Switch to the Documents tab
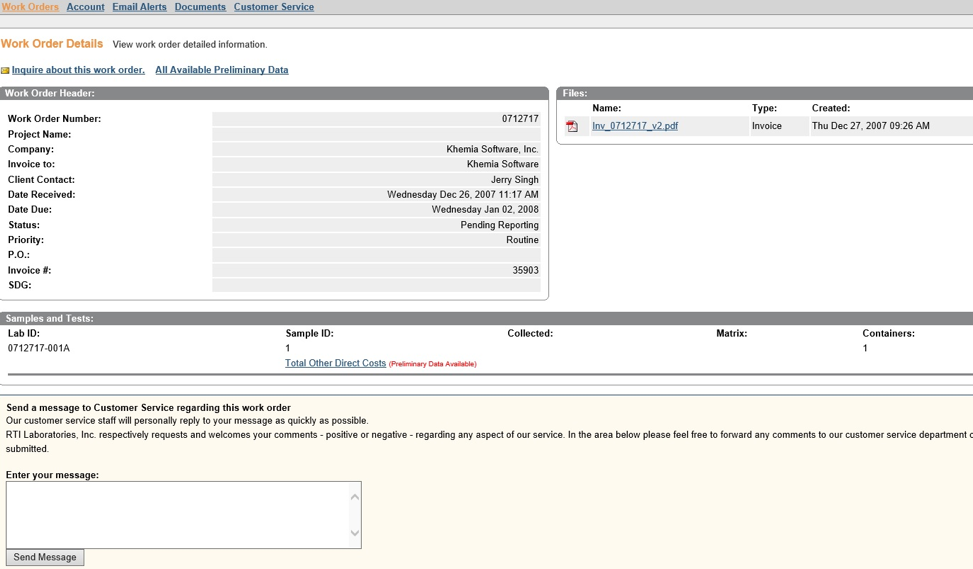This screenshot has width=973, height=569. (200, 7)
